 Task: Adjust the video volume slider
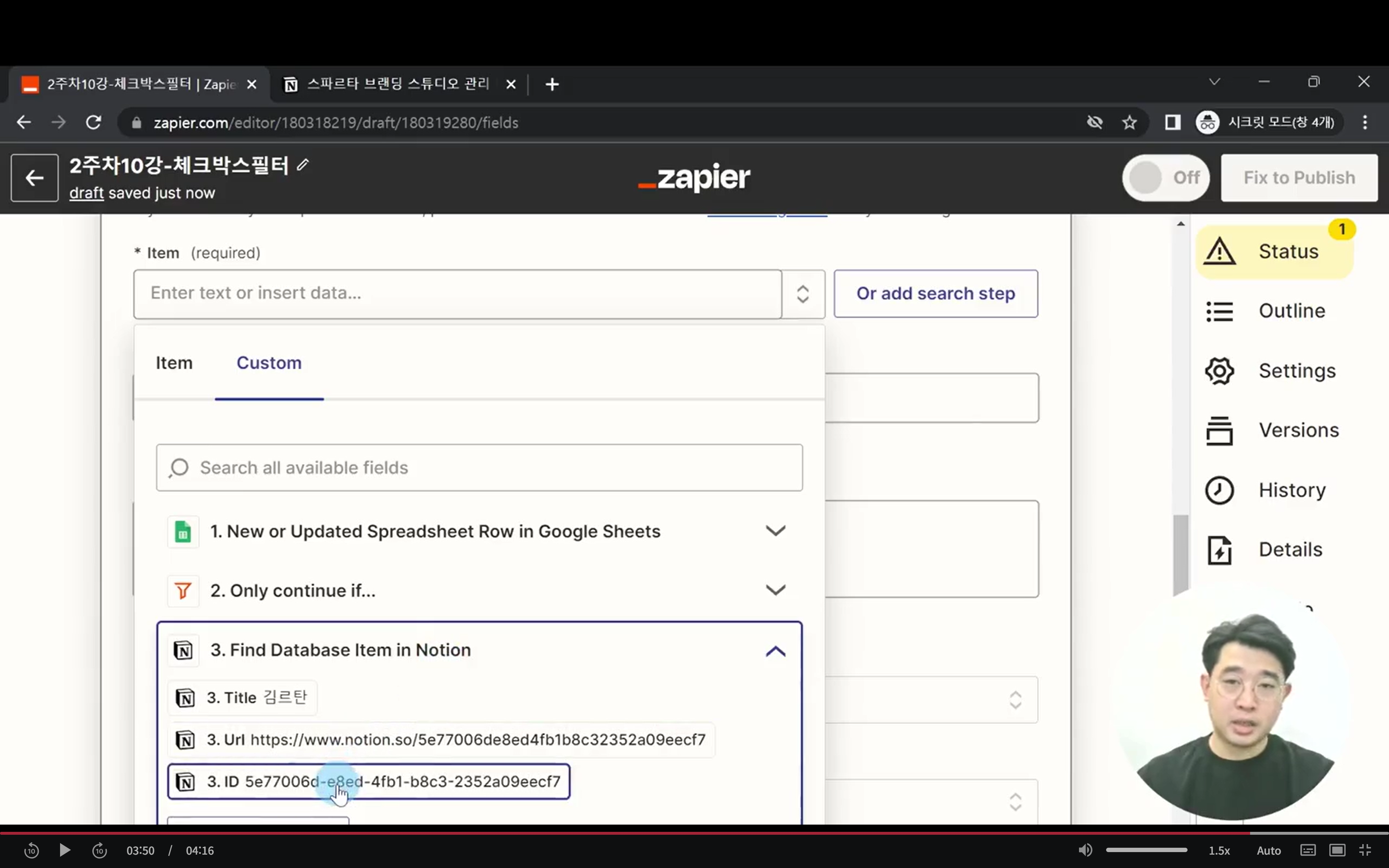point(1146,850)
